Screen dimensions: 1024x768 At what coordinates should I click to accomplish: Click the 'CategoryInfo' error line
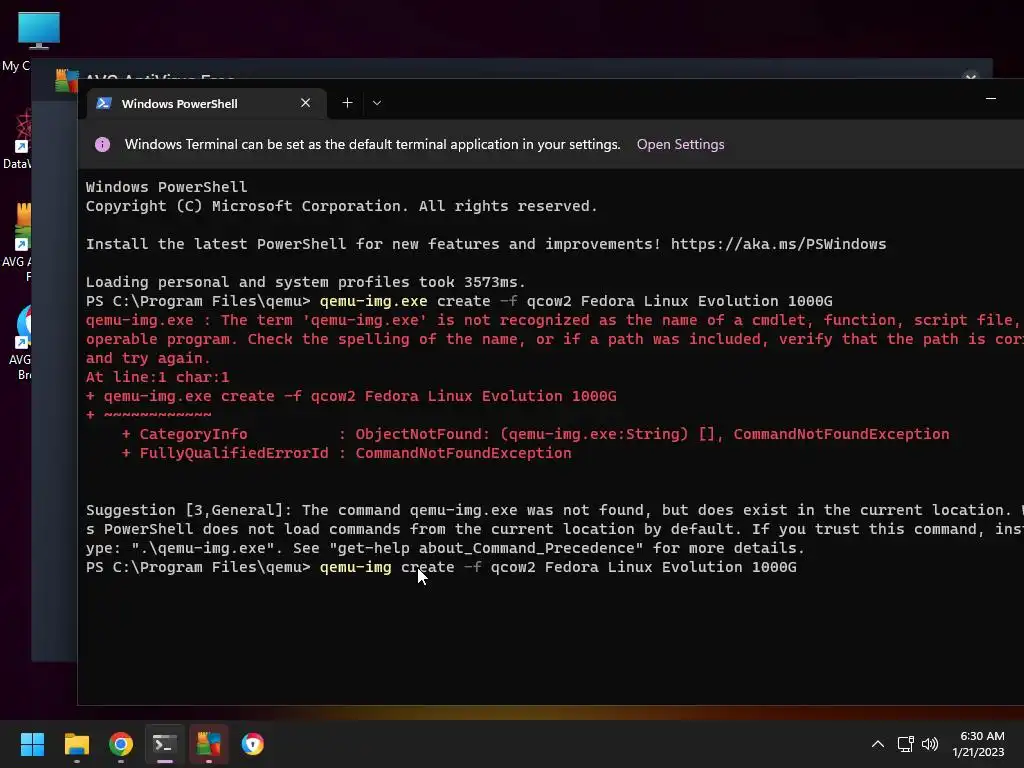[x=536, y=434]
